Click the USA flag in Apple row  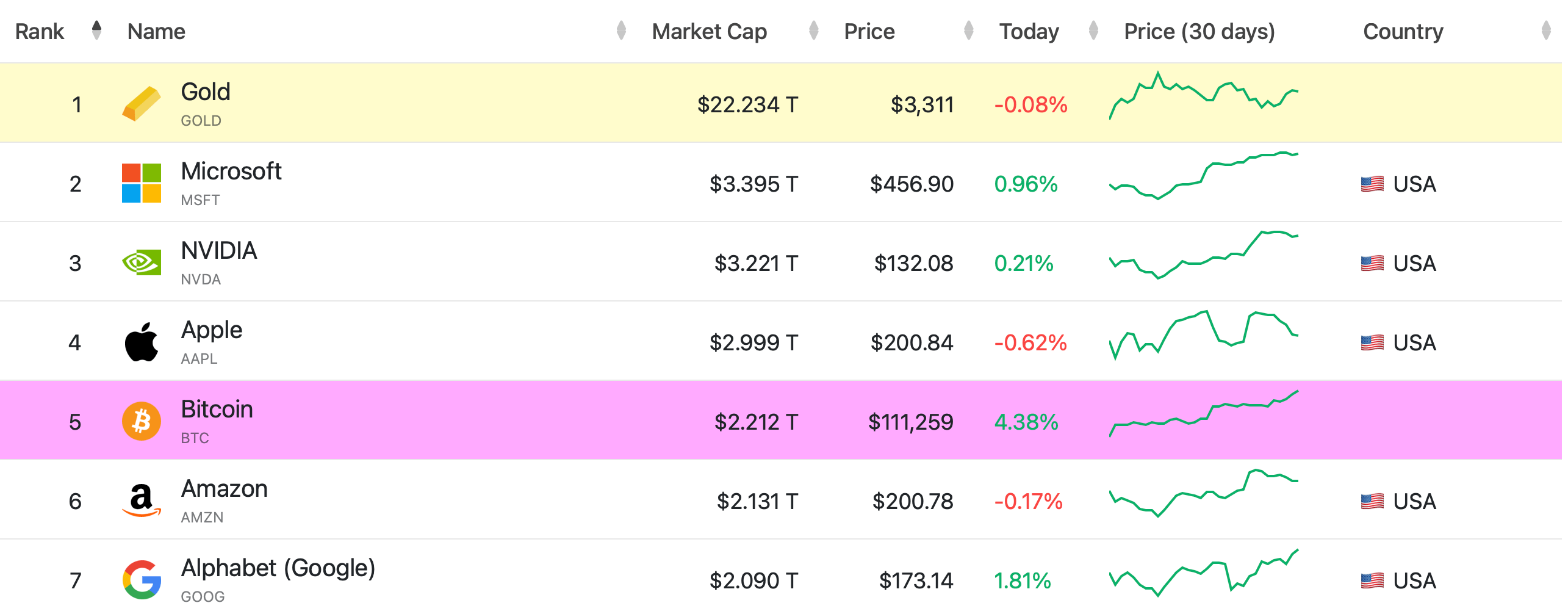point(1372,342)
